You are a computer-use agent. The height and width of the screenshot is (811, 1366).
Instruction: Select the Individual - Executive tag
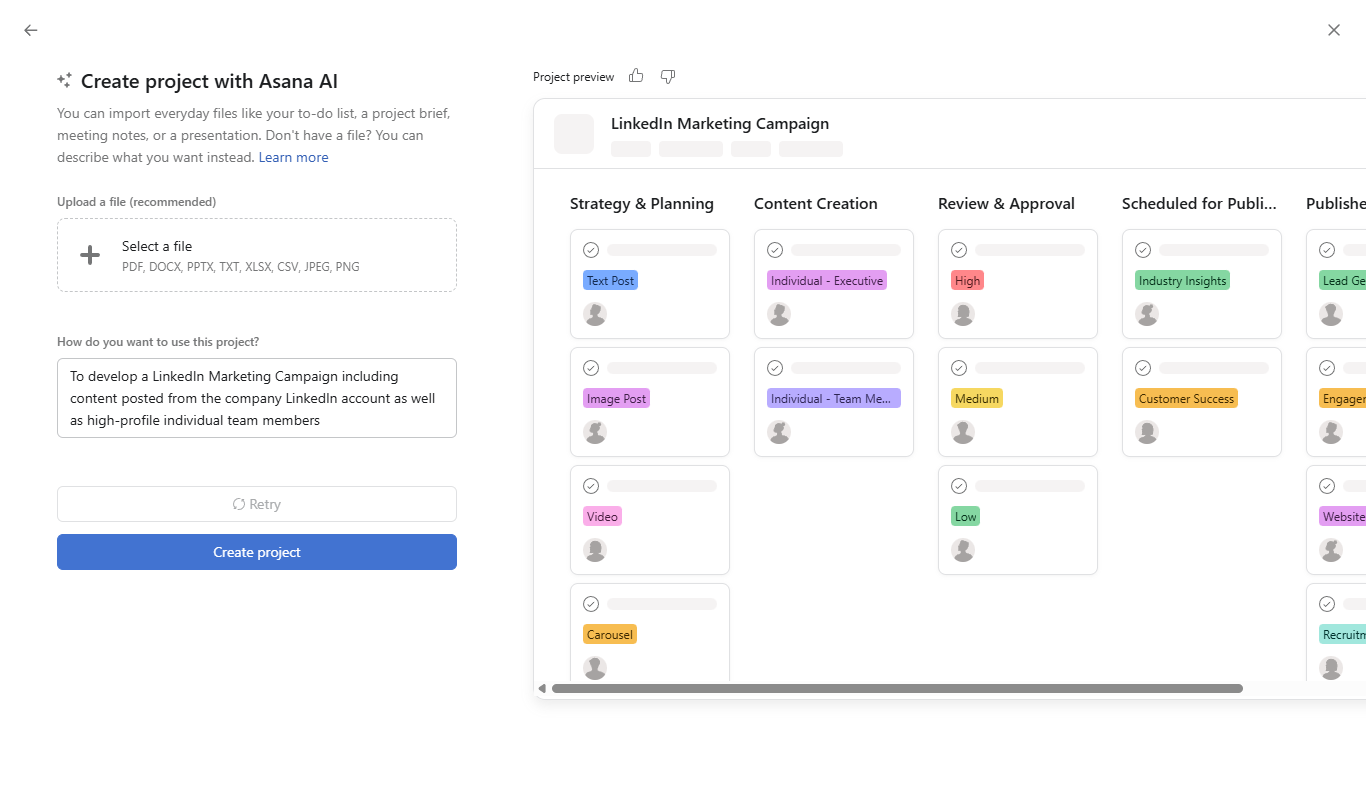[826, 280]
